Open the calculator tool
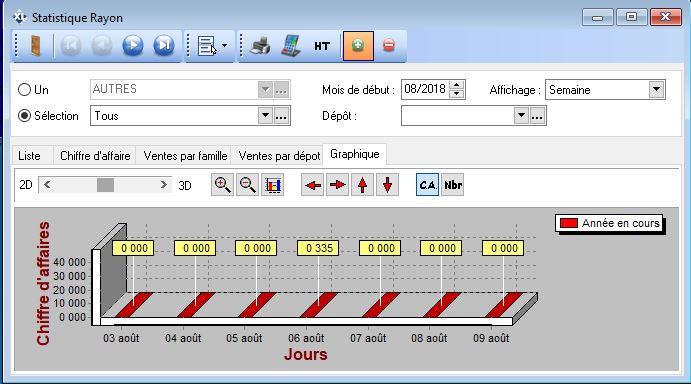691x384 pixels. click(291, 45)
